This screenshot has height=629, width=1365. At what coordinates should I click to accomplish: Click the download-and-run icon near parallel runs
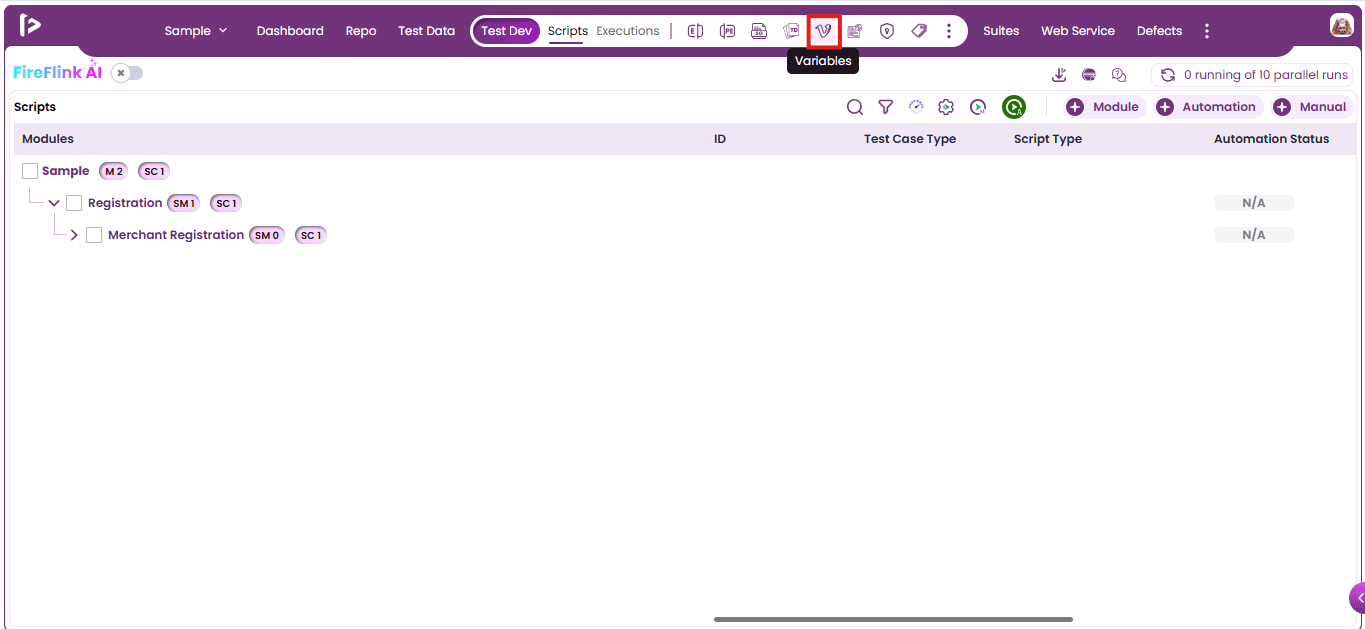point(1059,75)
